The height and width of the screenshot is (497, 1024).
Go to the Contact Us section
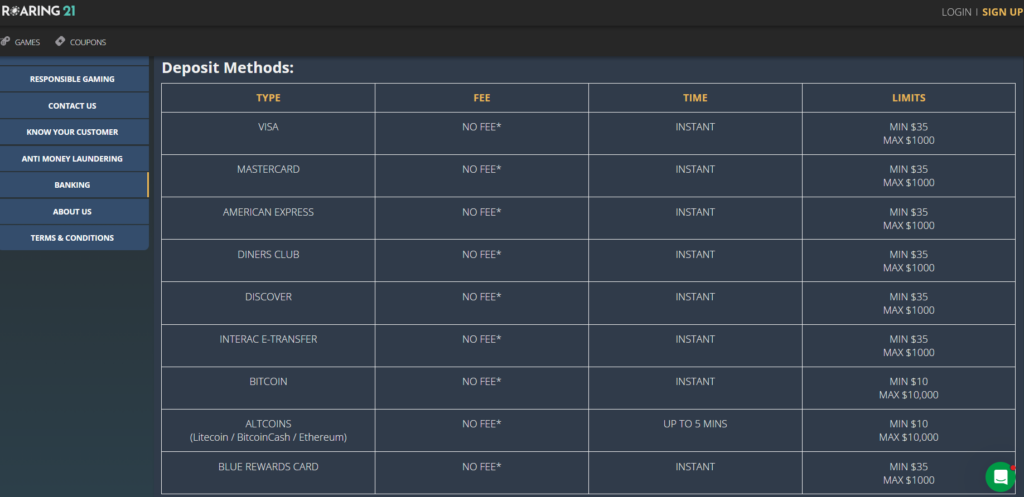(74, 106)
